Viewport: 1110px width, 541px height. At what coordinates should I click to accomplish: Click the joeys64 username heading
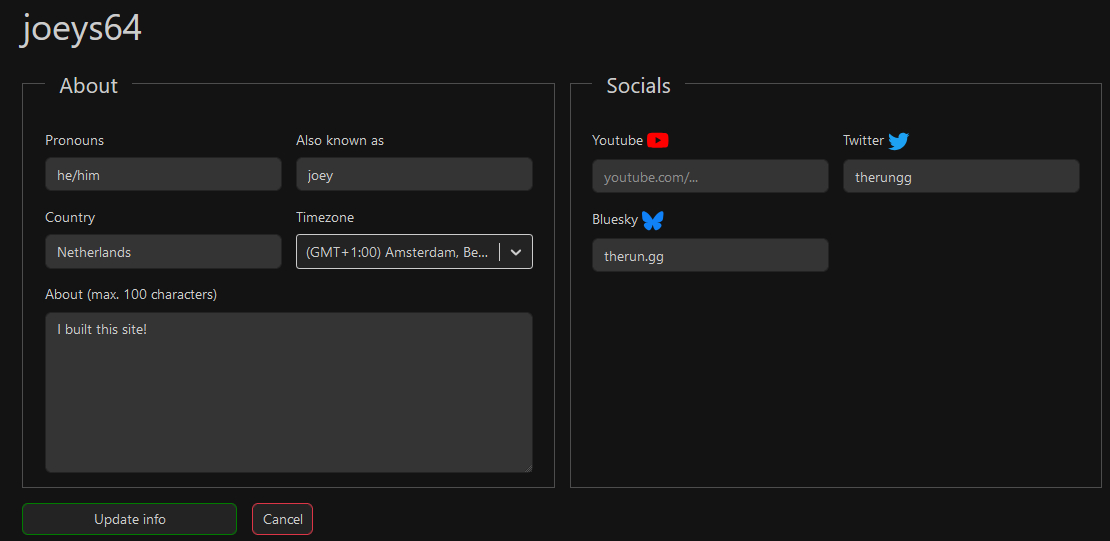coord(82,29)
